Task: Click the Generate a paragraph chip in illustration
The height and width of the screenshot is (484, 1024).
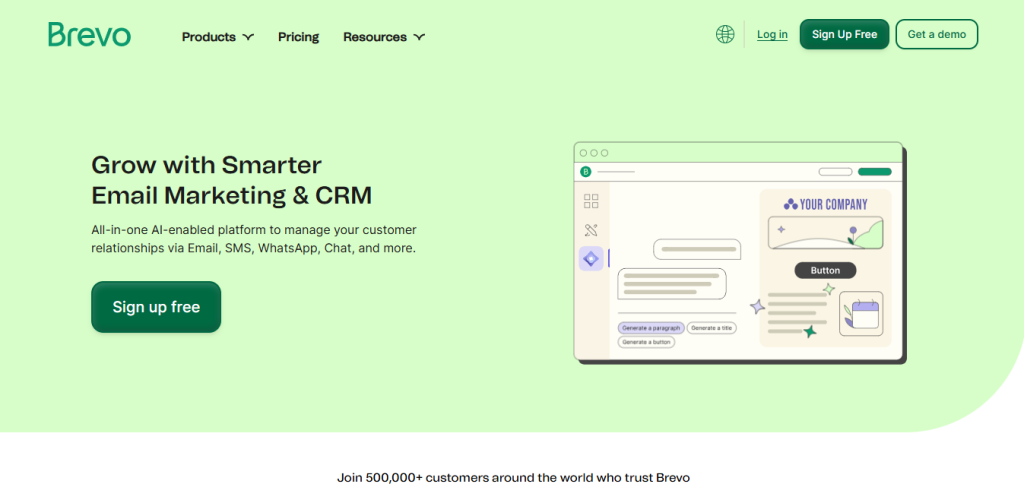Action: tap(650, 328)
